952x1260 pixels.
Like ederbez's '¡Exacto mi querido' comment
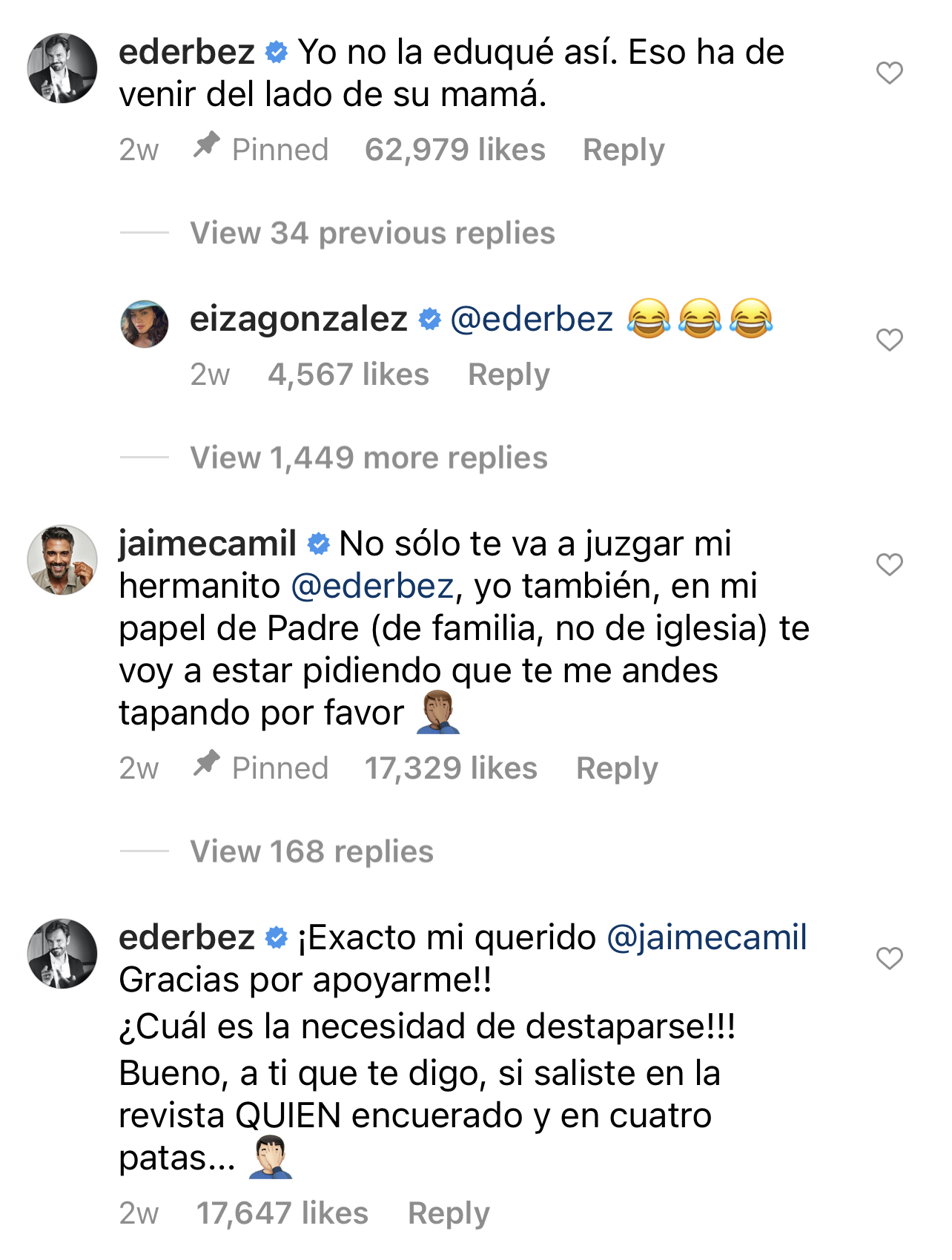889,958
